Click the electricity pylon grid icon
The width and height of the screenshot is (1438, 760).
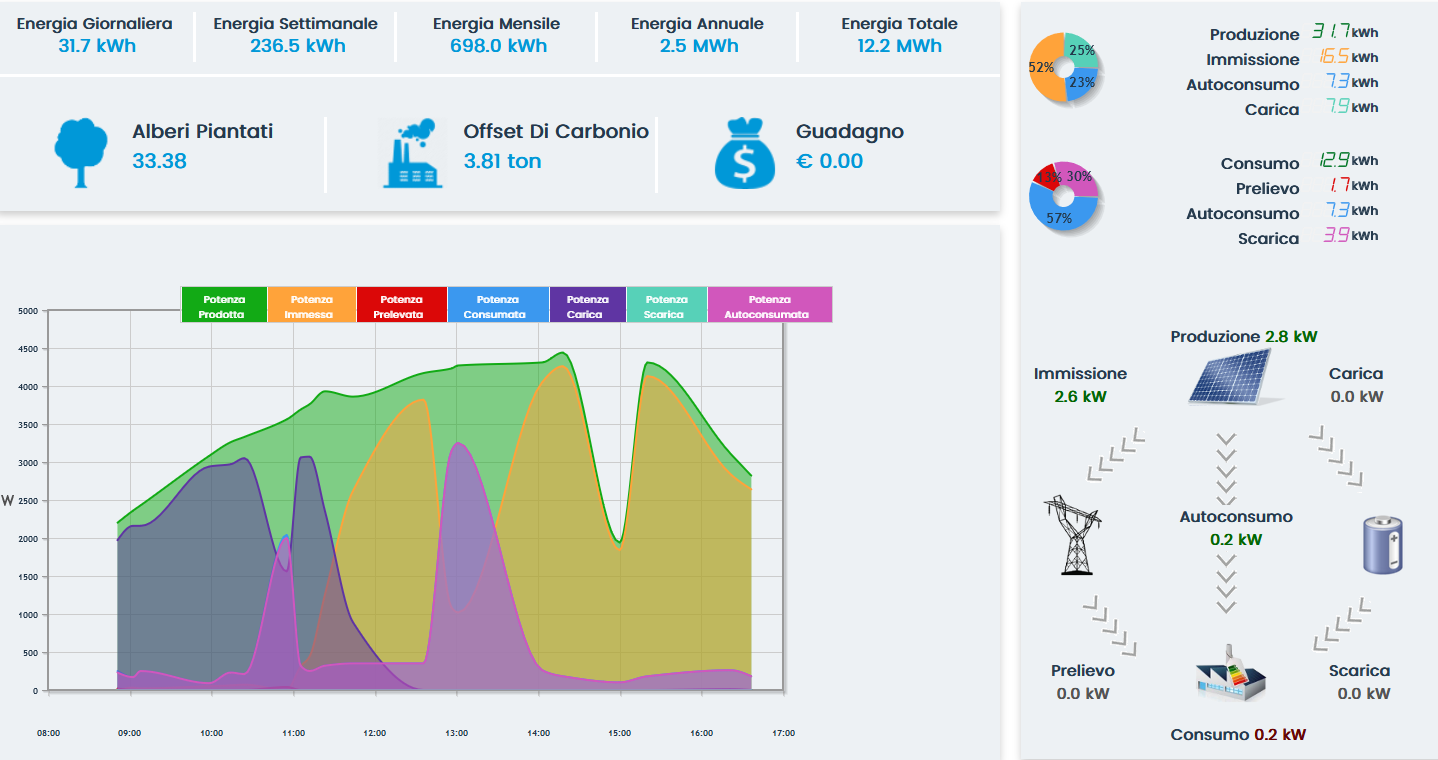point(1074,534)
